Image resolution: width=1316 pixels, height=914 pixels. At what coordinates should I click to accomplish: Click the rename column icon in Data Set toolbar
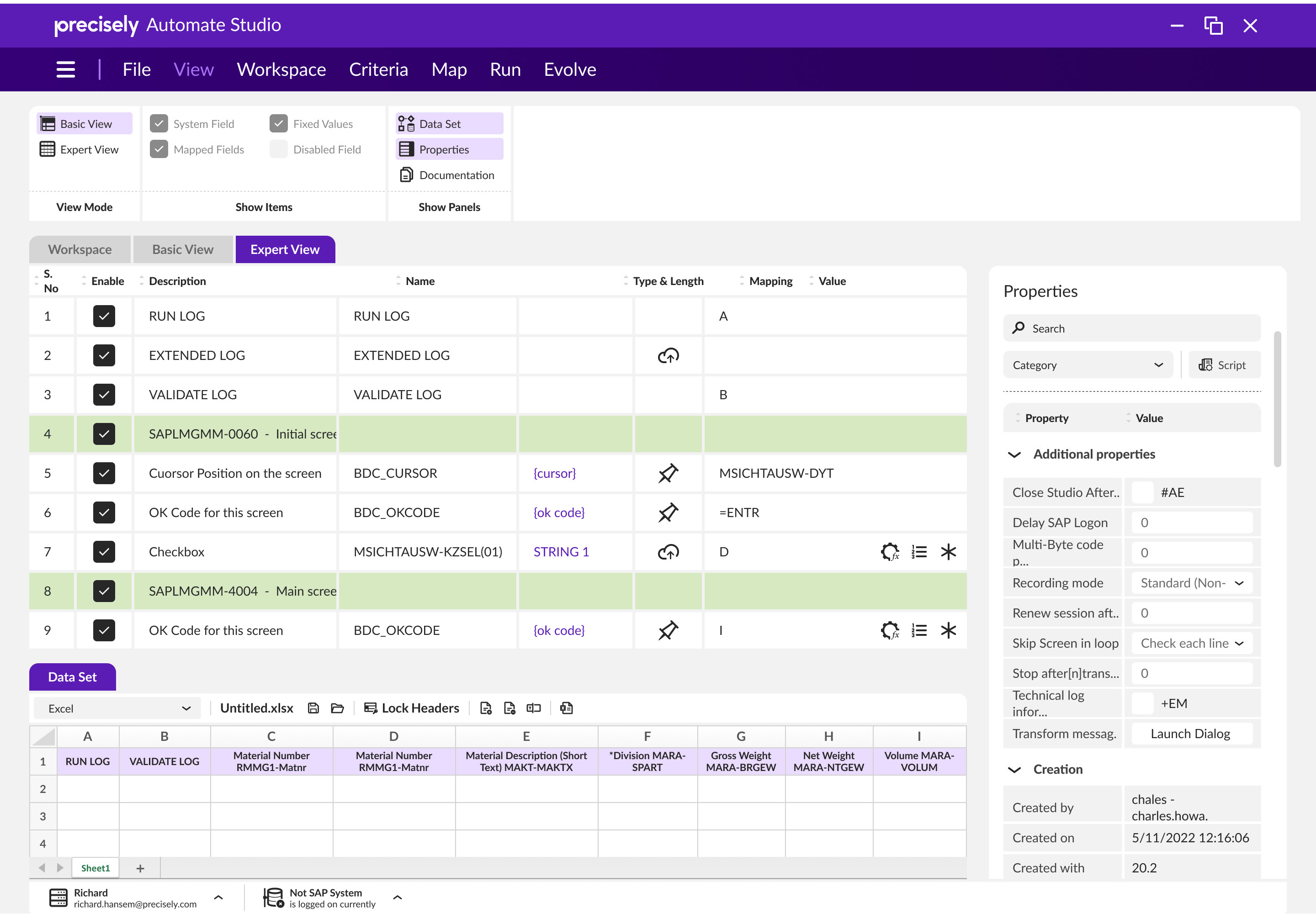[533, 708]
